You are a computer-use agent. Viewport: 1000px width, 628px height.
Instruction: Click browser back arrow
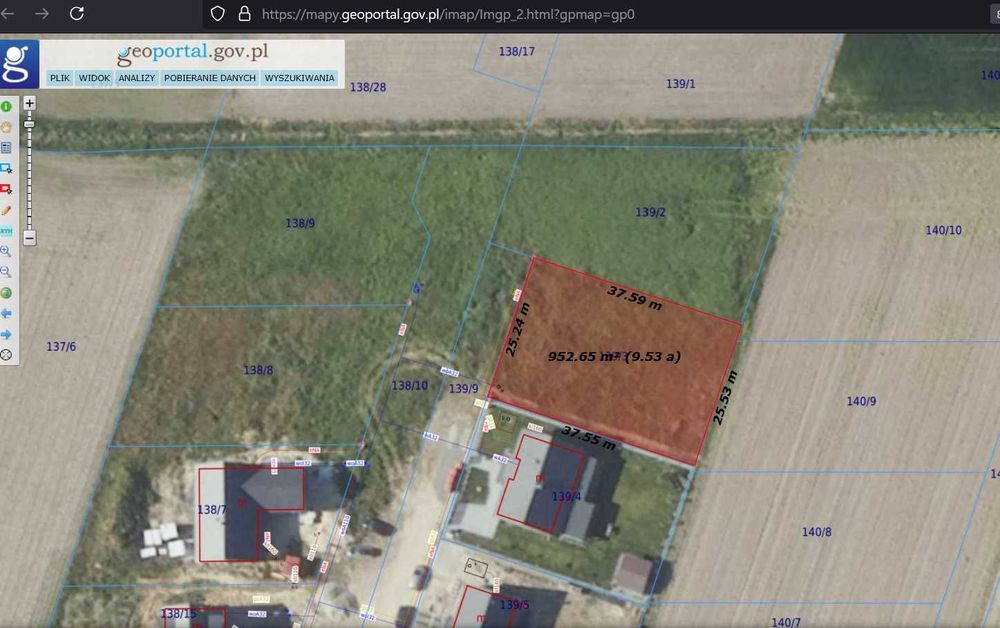8,13
